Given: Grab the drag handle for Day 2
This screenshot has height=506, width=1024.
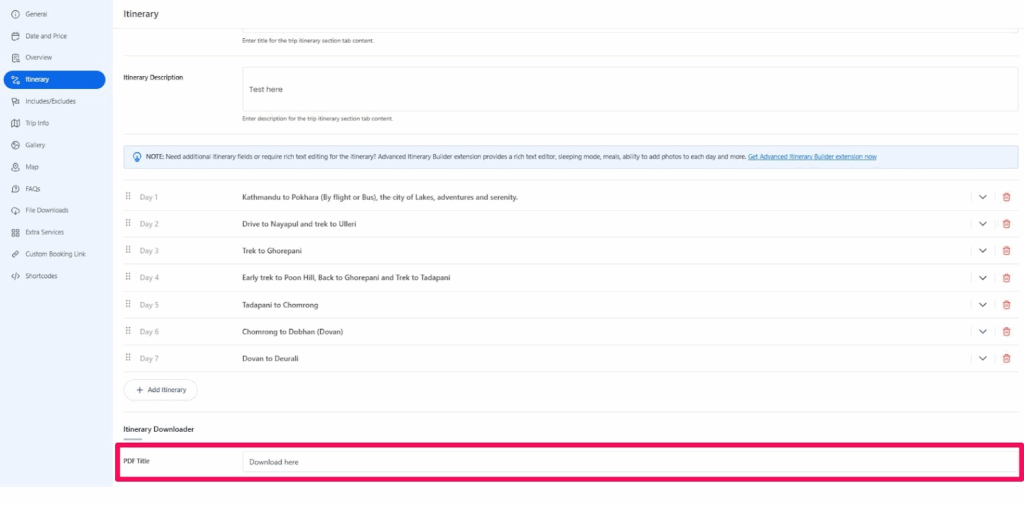Looking at the screenshot, I should (x=128, y=224).
